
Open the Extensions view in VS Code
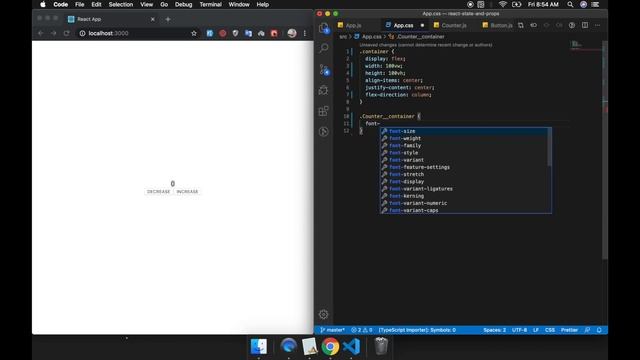point(324,111)
